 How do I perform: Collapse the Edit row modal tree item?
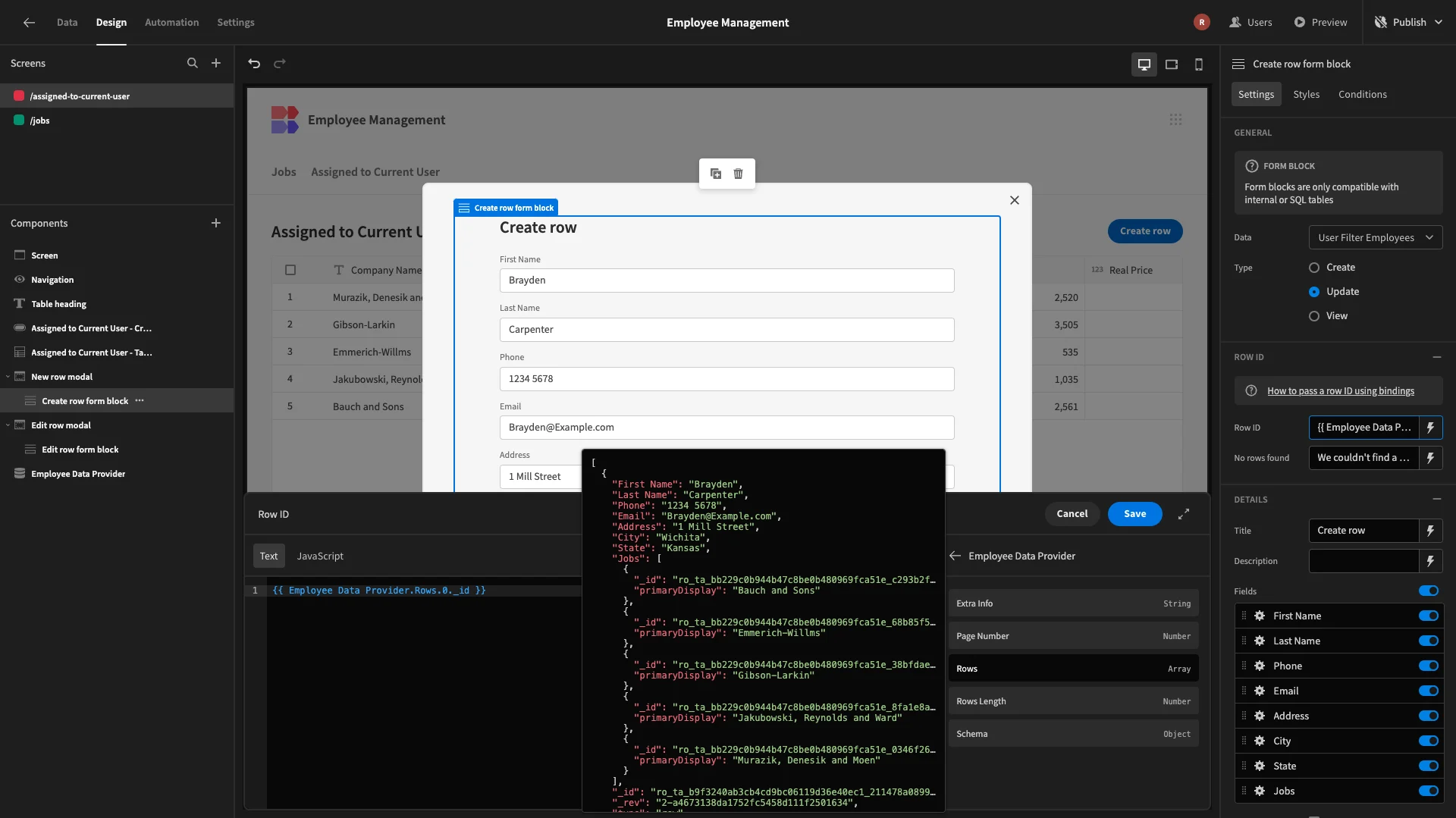pyautogui.click(x=8, y=425)
